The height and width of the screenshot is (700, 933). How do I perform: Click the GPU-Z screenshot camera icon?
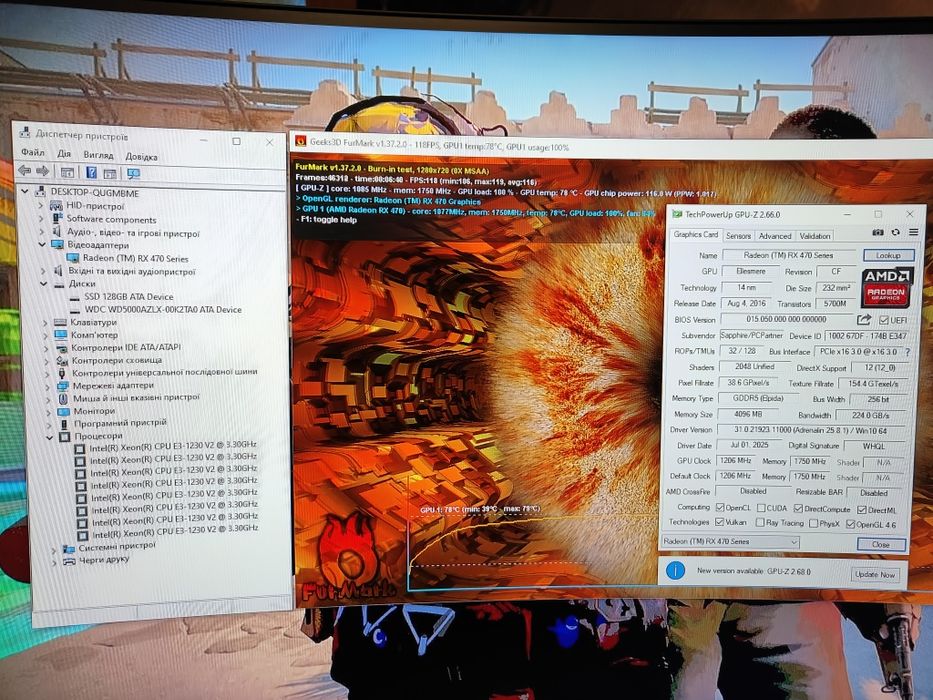878,232
